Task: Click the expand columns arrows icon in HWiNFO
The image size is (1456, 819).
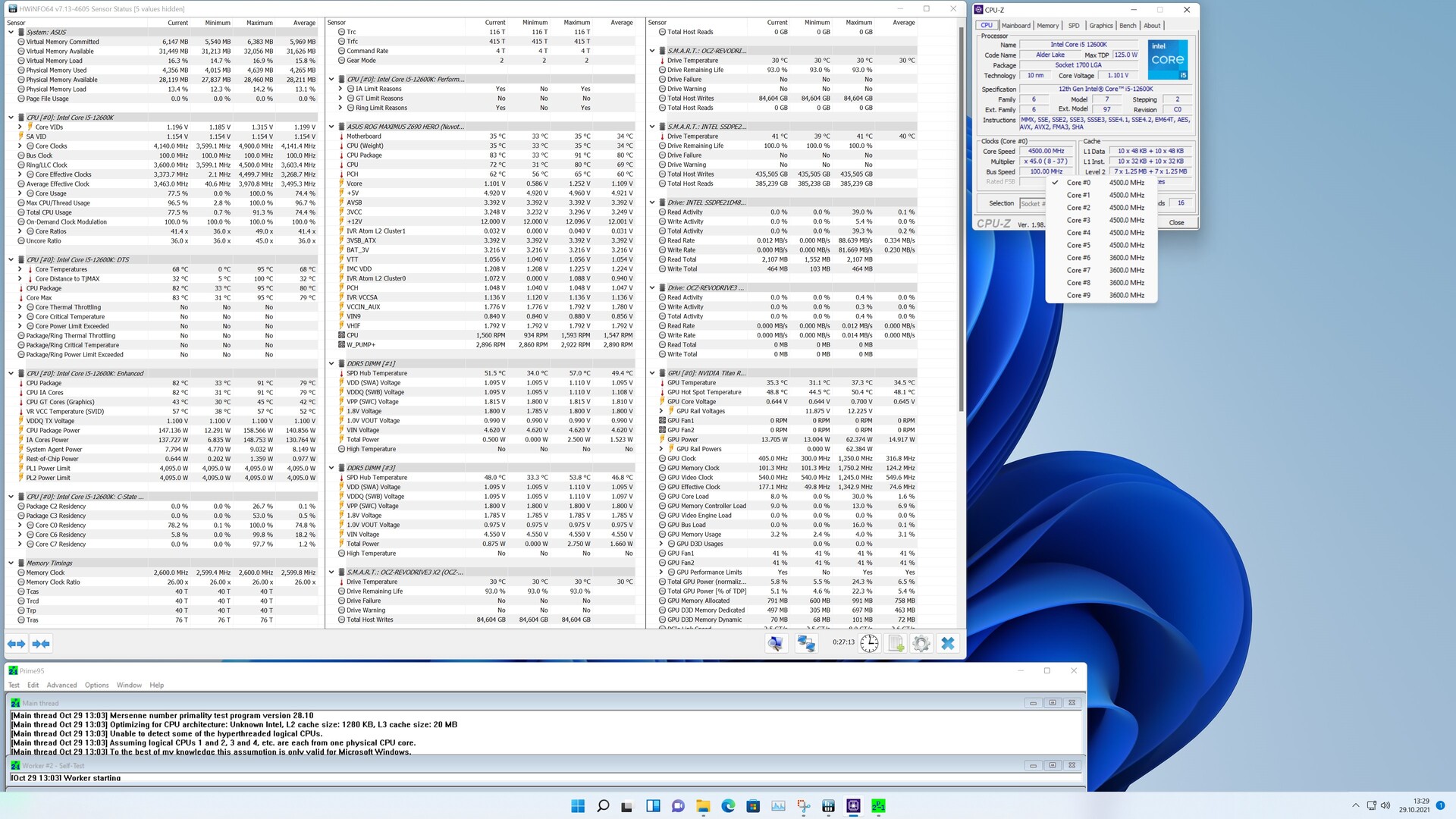Action: click(x=16, y=644)
